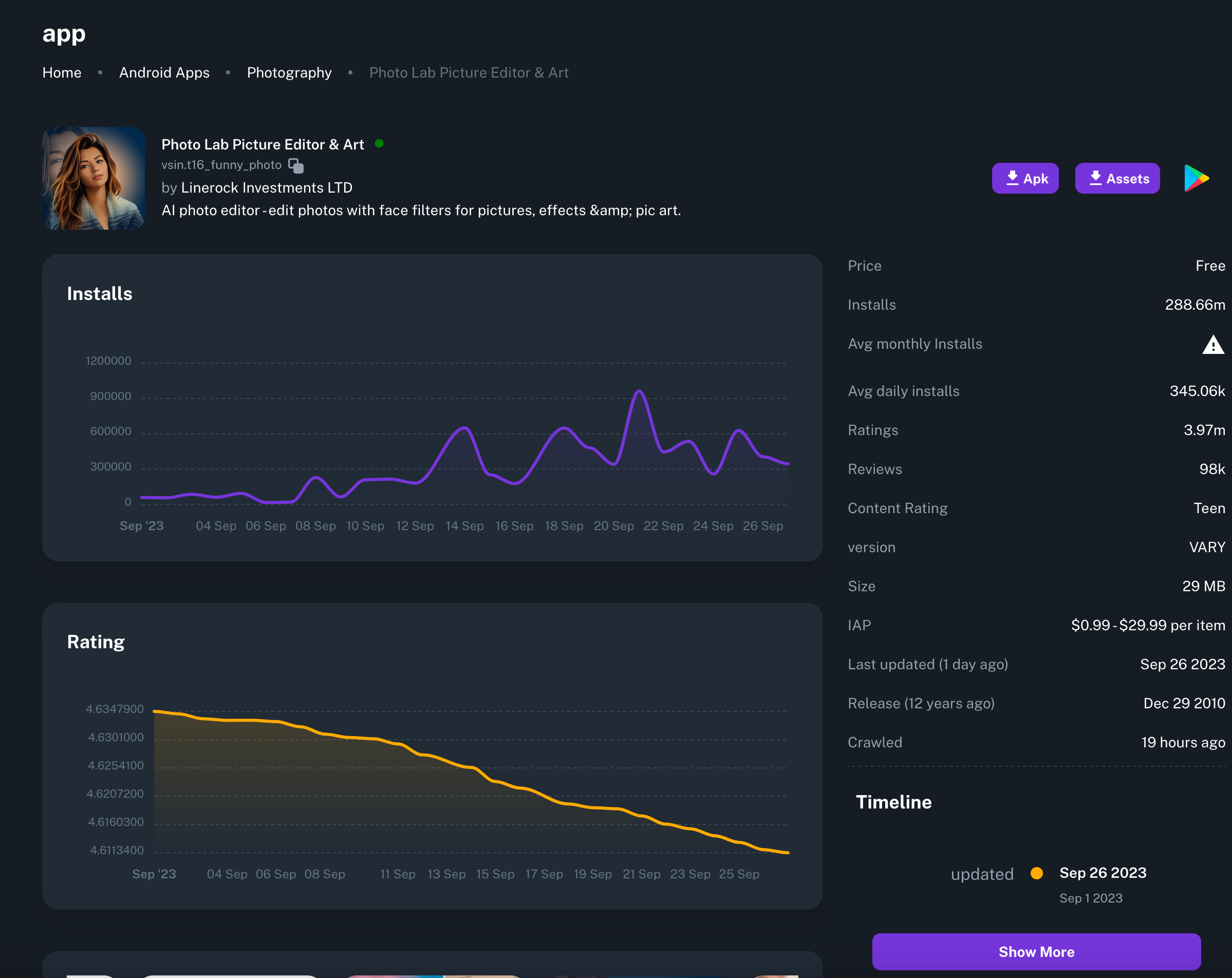Click the Avg monthly Installs warning icon
The width and height of the screenshot is (1232, 978).
pos(1212,345)
